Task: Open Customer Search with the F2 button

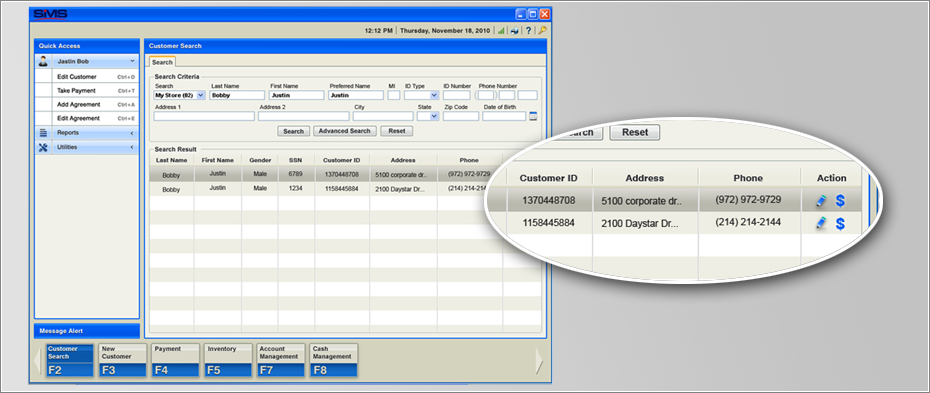Action: pyautogui.click(x=70, y=360)
